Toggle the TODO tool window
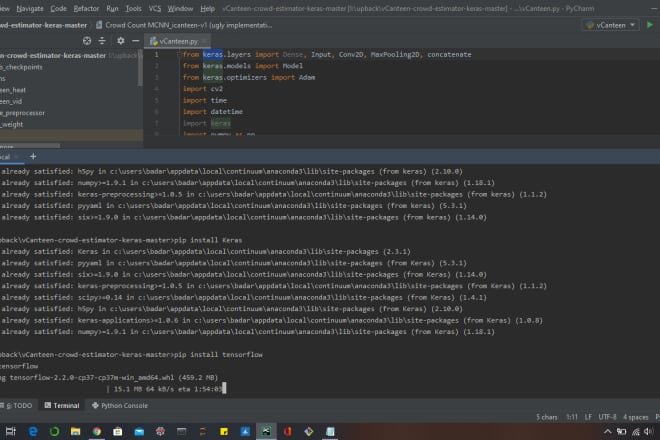Viewport: 660px width, 440px height. (20, 406)
